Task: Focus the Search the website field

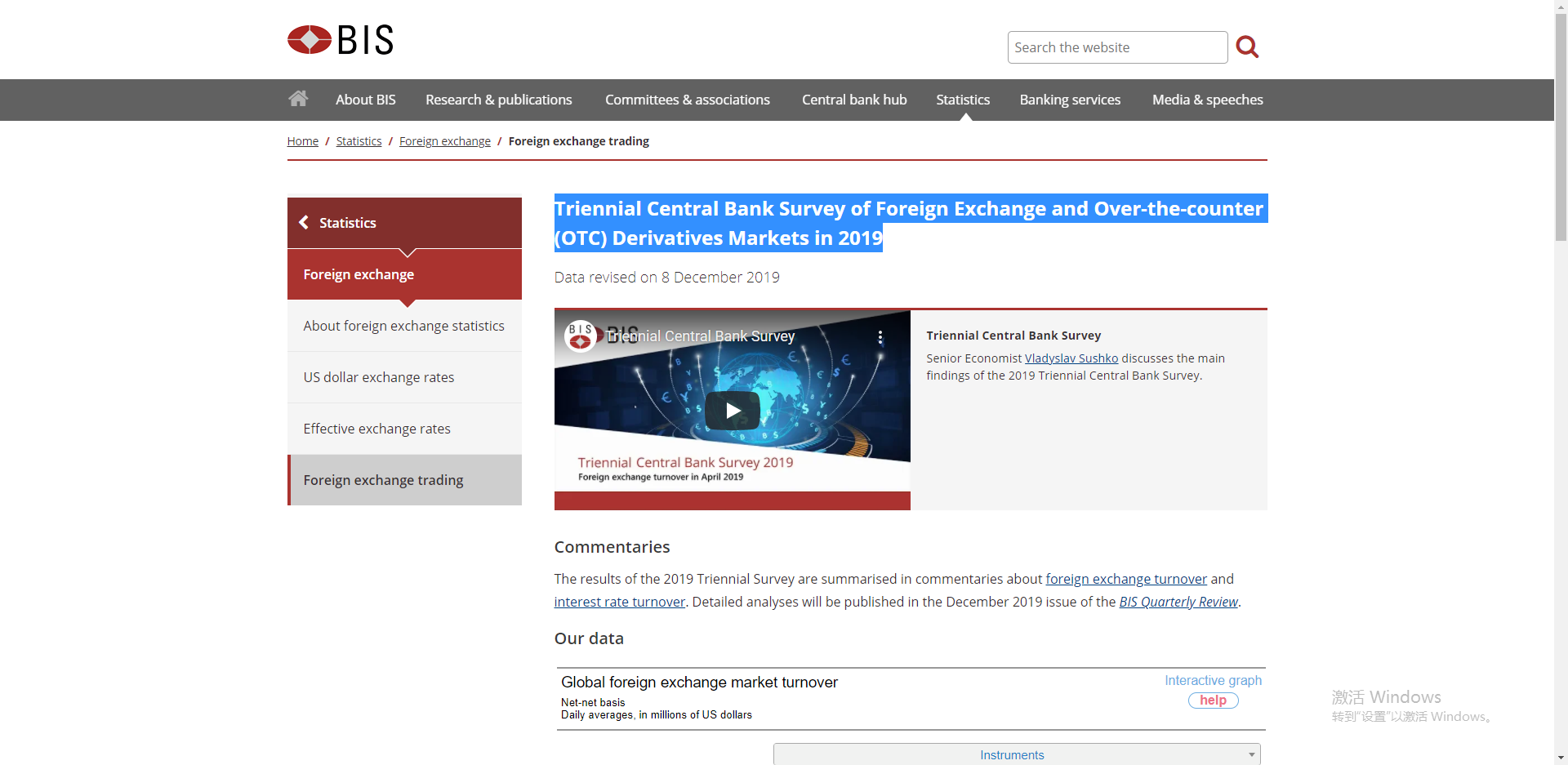Action: (x=1116, y=47)
